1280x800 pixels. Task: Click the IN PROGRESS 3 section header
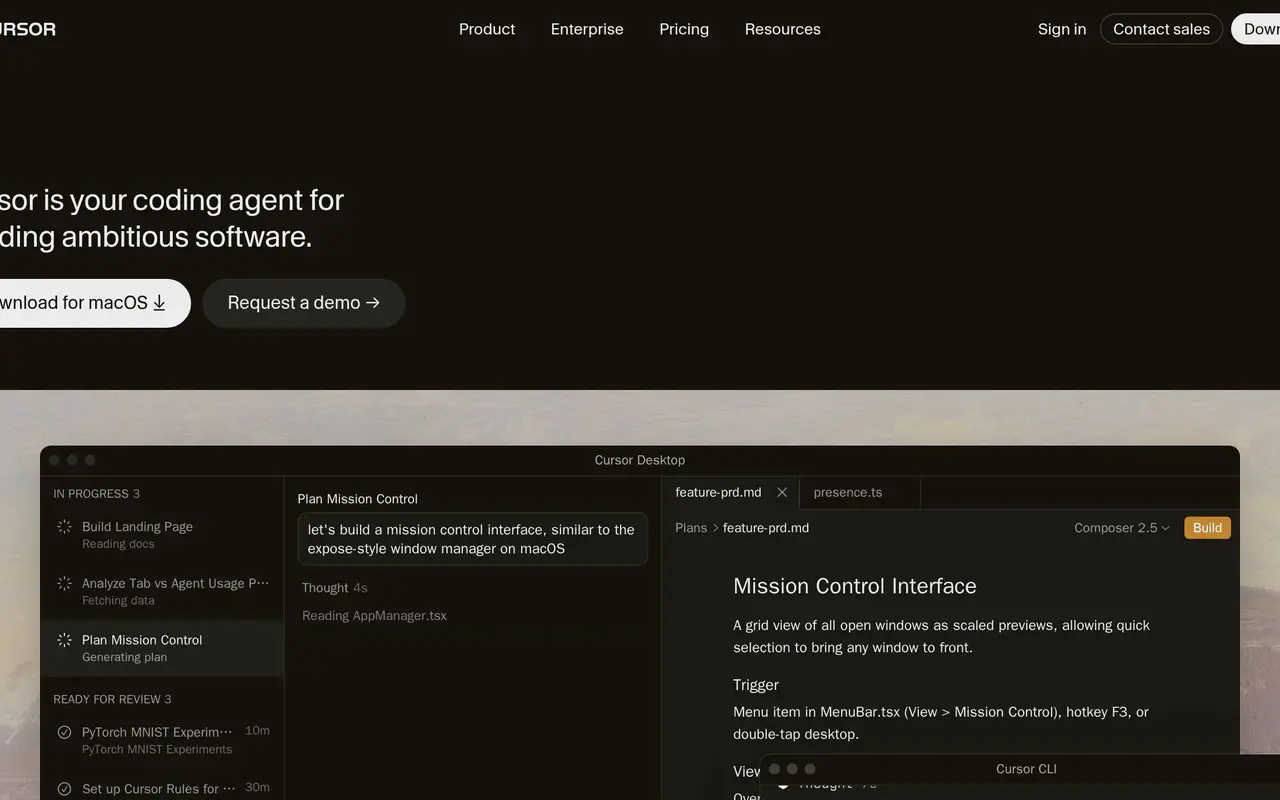coord(96,494)
